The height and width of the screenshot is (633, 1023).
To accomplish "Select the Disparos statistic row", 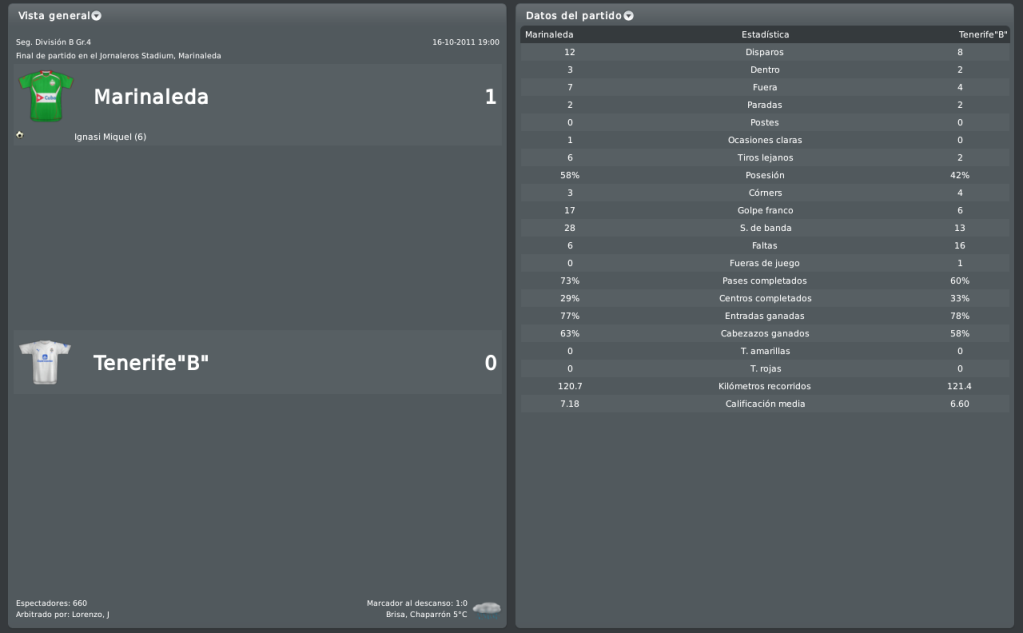I will pyautogui.click(x=765, y=52).
